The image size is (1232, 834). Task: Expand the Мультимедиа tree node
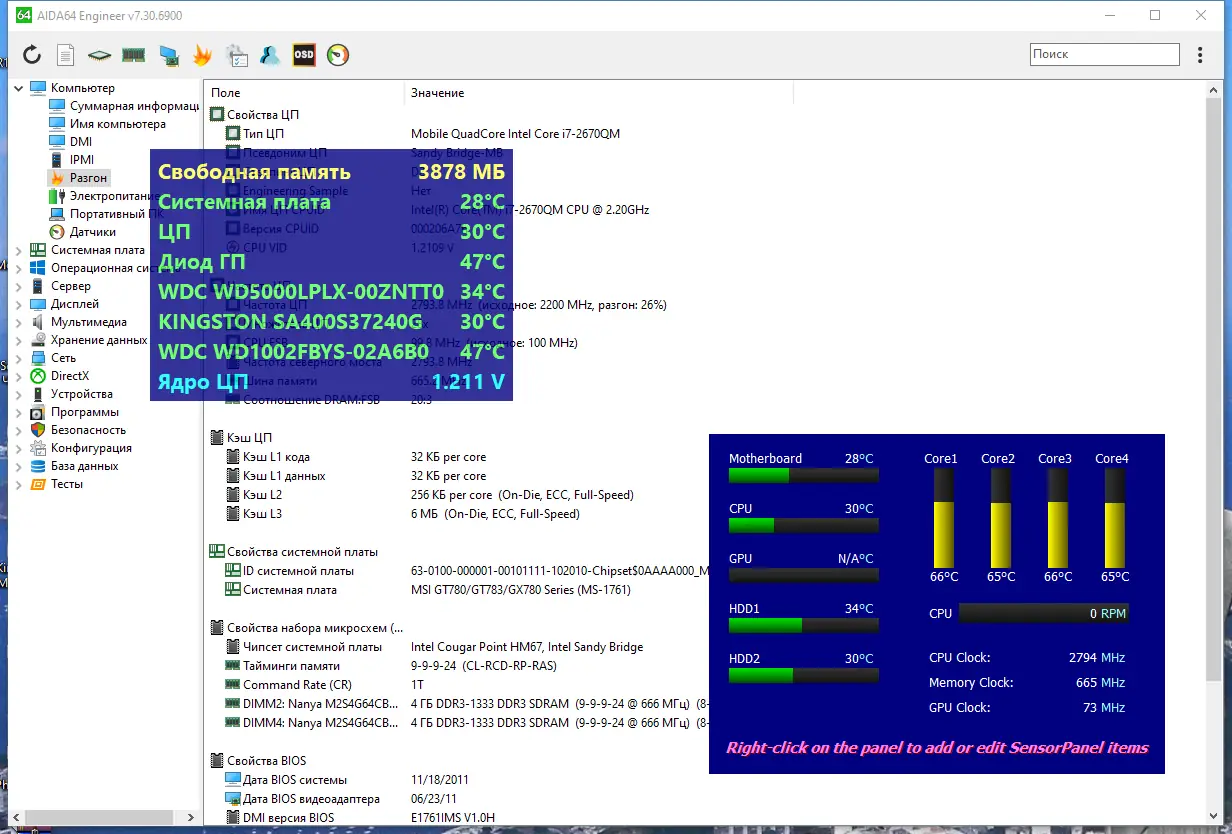(x=19, y=322)
